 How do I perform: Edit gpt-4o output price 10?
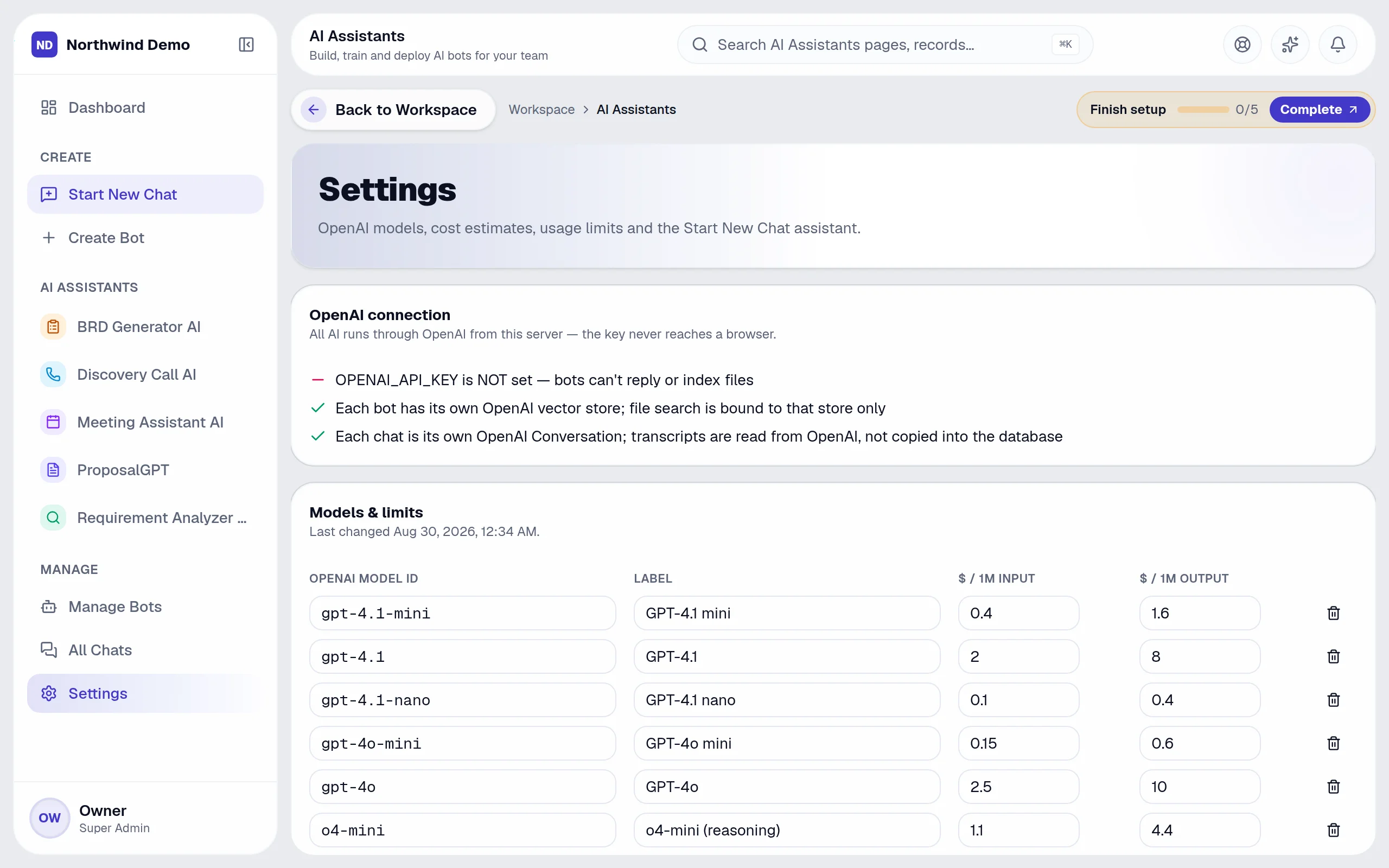point(1200,787)
